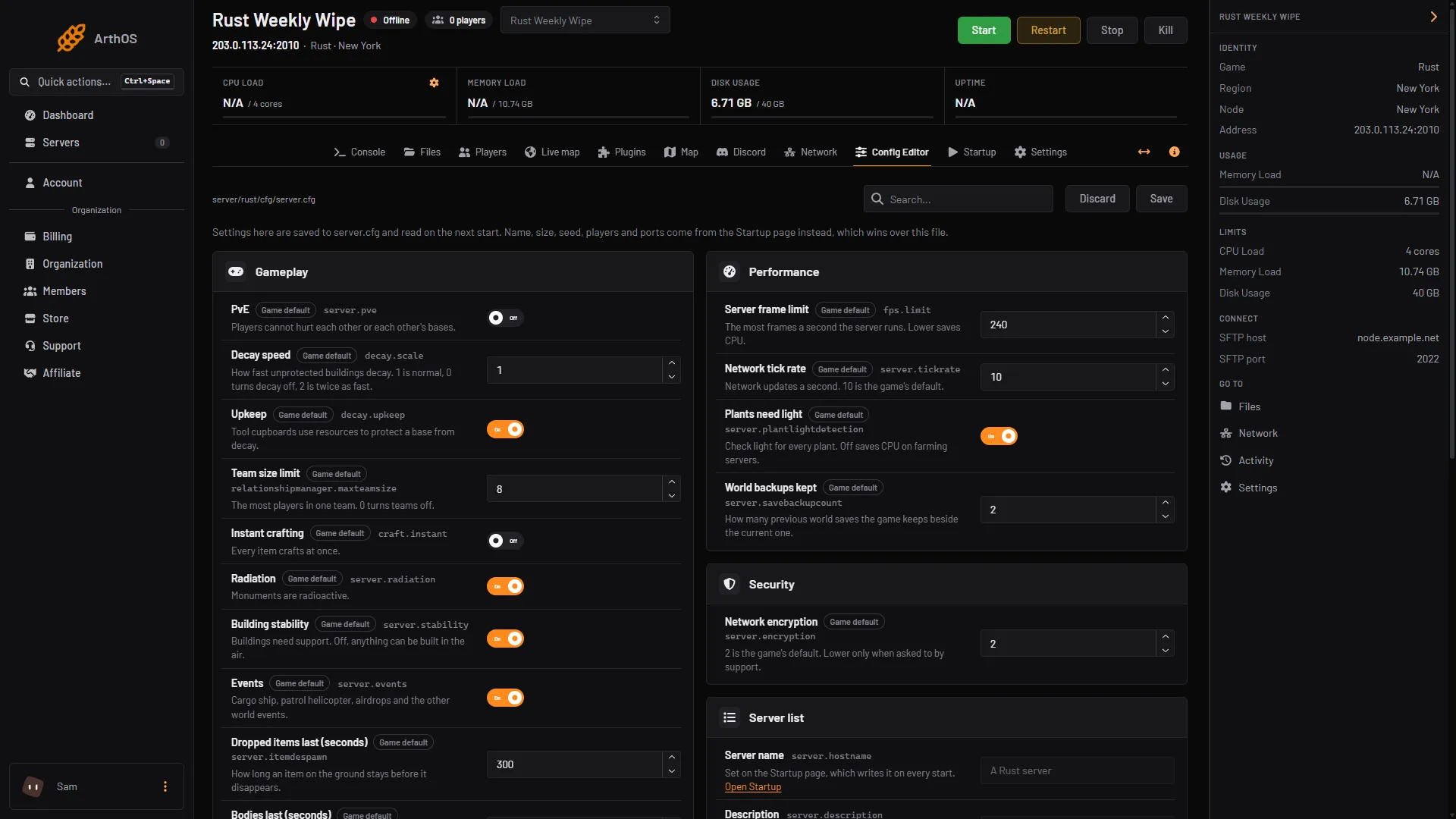Go to Account page

point(96,183)
